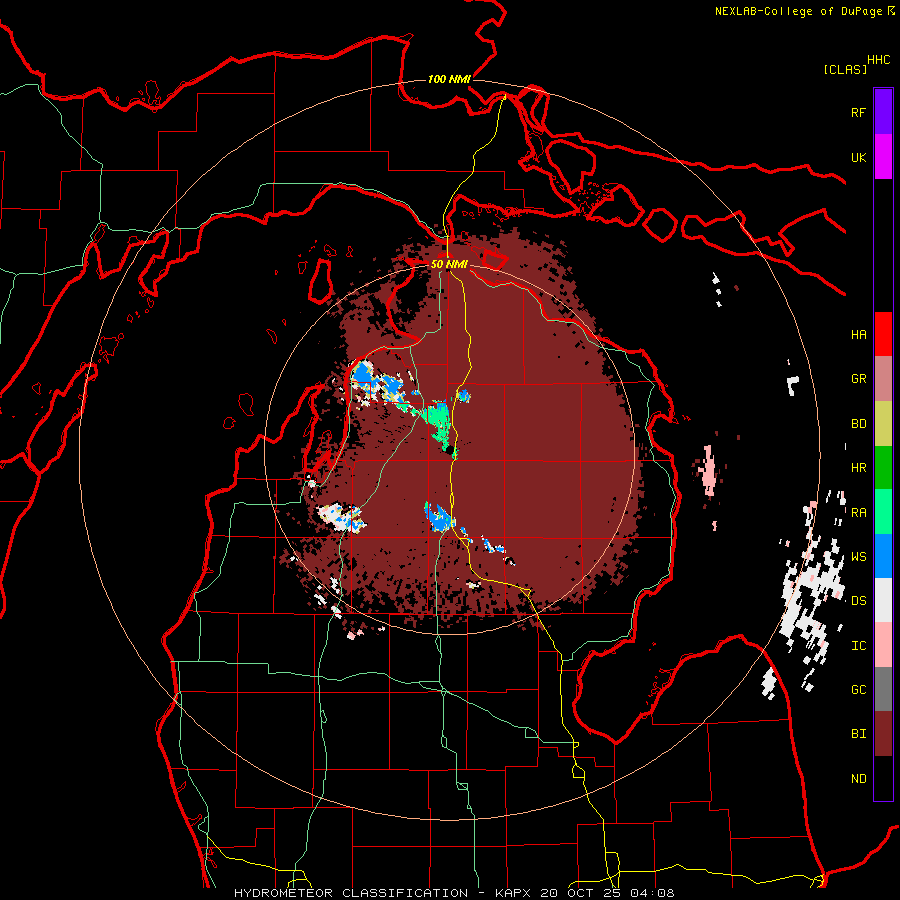Screen dimensions: 900x900
Task: Click the IC legend label
Action: point(858,646)
